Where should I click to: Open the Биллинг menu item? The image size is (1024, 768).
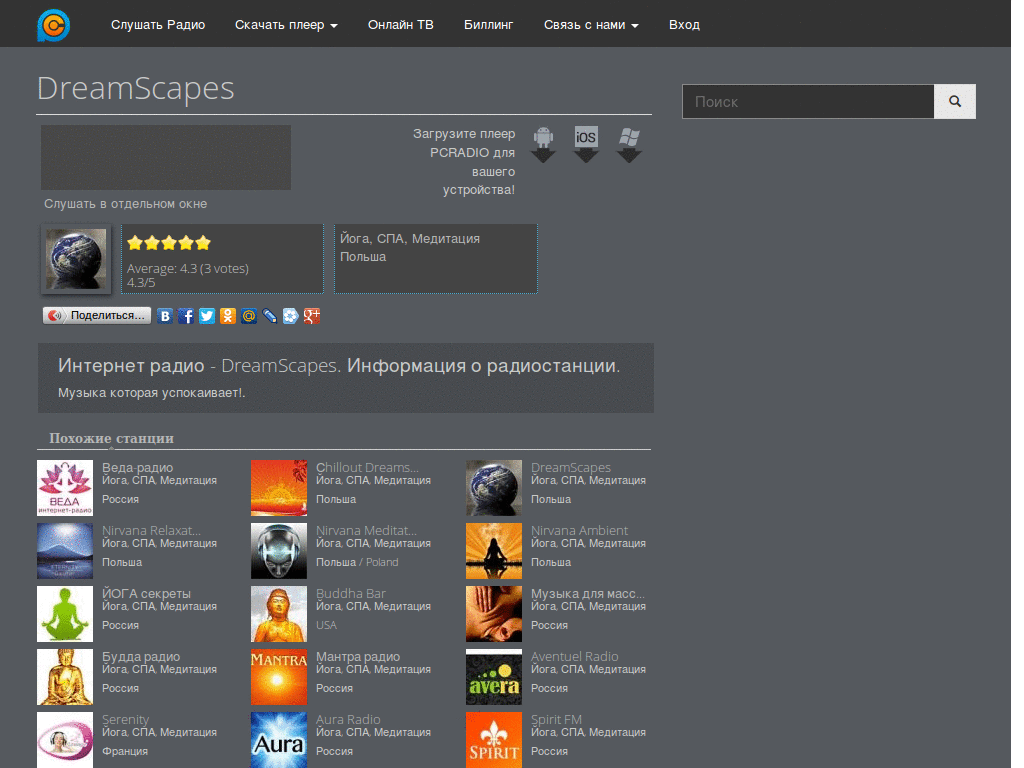click(x=488, y=25)
